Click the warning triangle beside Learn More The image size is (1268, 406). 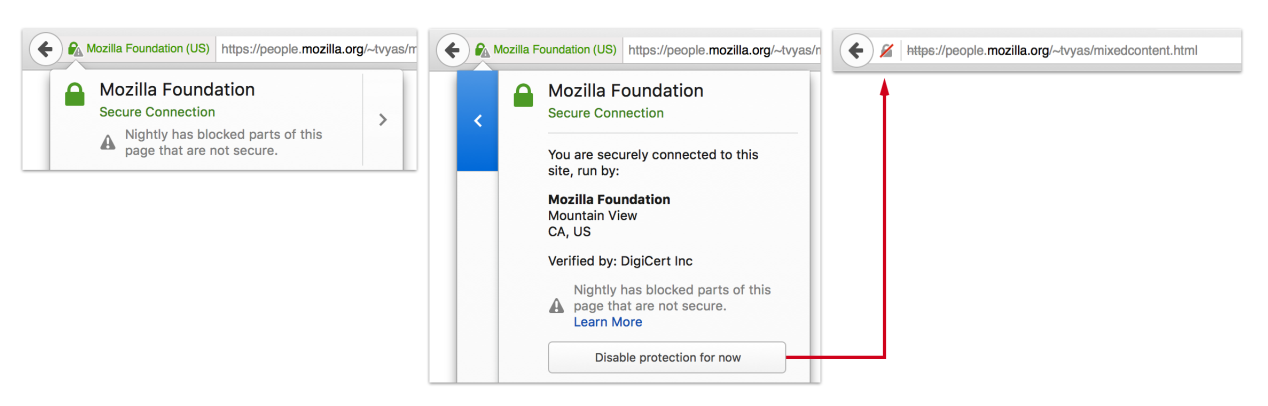click(557, 306)
